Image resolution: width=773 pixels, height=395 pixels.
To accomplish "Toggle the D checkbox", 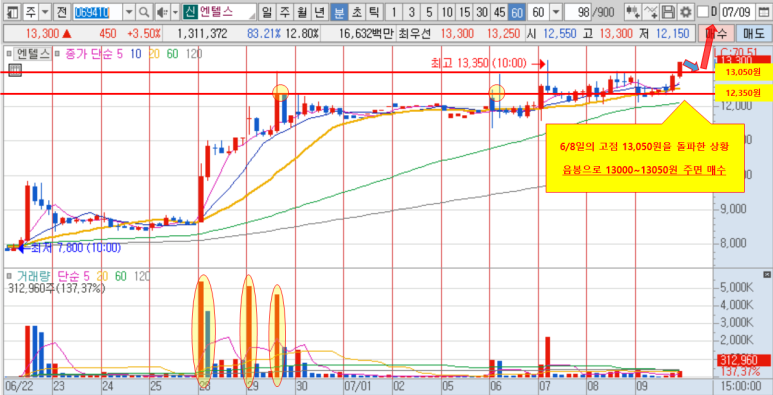I will [703, 12].
